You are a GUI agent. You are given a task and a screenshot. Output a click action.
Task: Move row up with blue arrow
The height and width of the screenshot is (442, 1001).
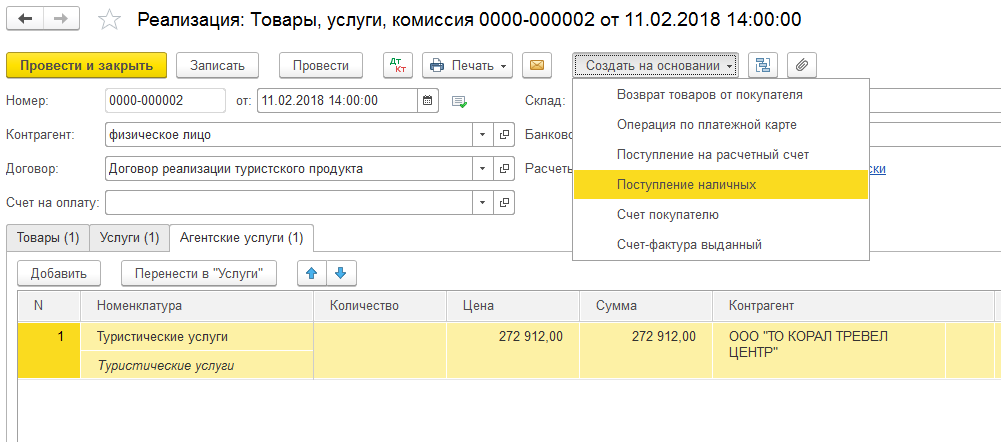[x=313, y=273]
